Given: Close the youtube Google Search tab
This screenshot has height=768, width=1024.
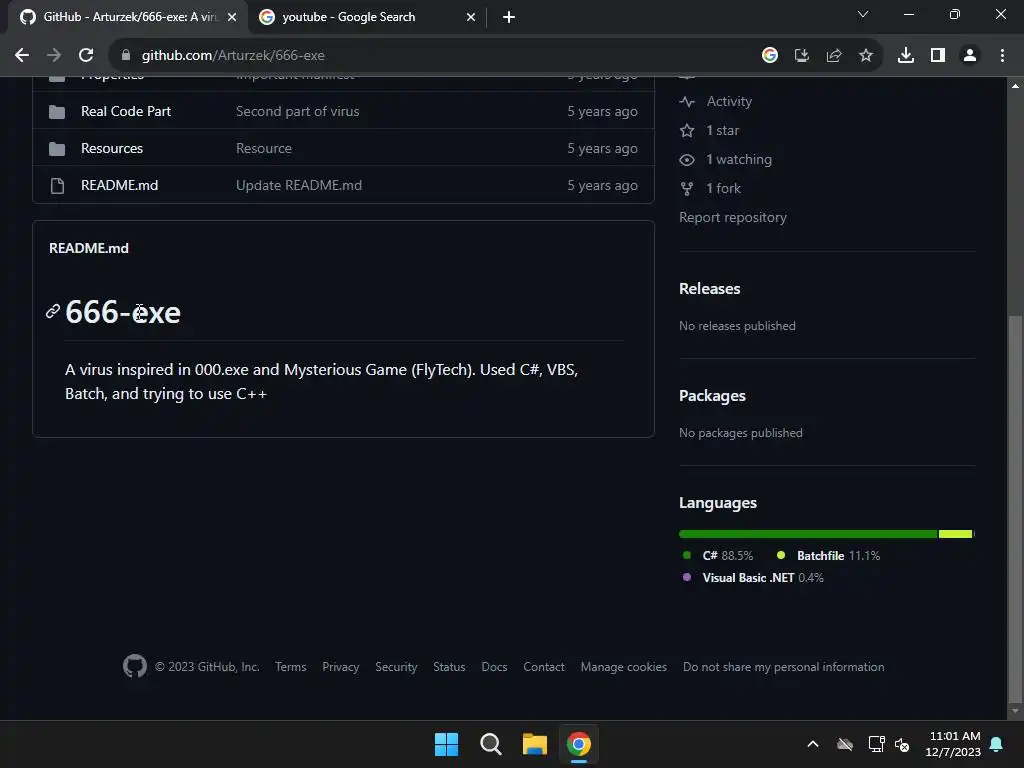Looking at the screenshot, I should (x=471, y=17).
